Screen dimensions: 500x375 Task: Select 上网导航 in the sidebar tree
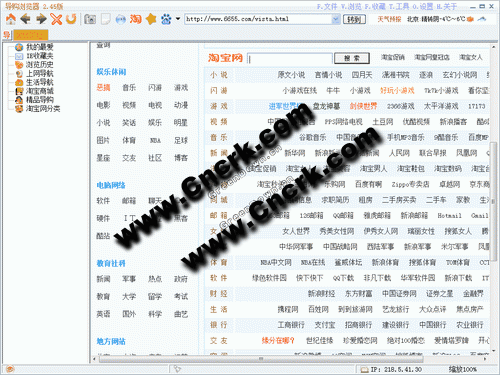pos(40,73)
